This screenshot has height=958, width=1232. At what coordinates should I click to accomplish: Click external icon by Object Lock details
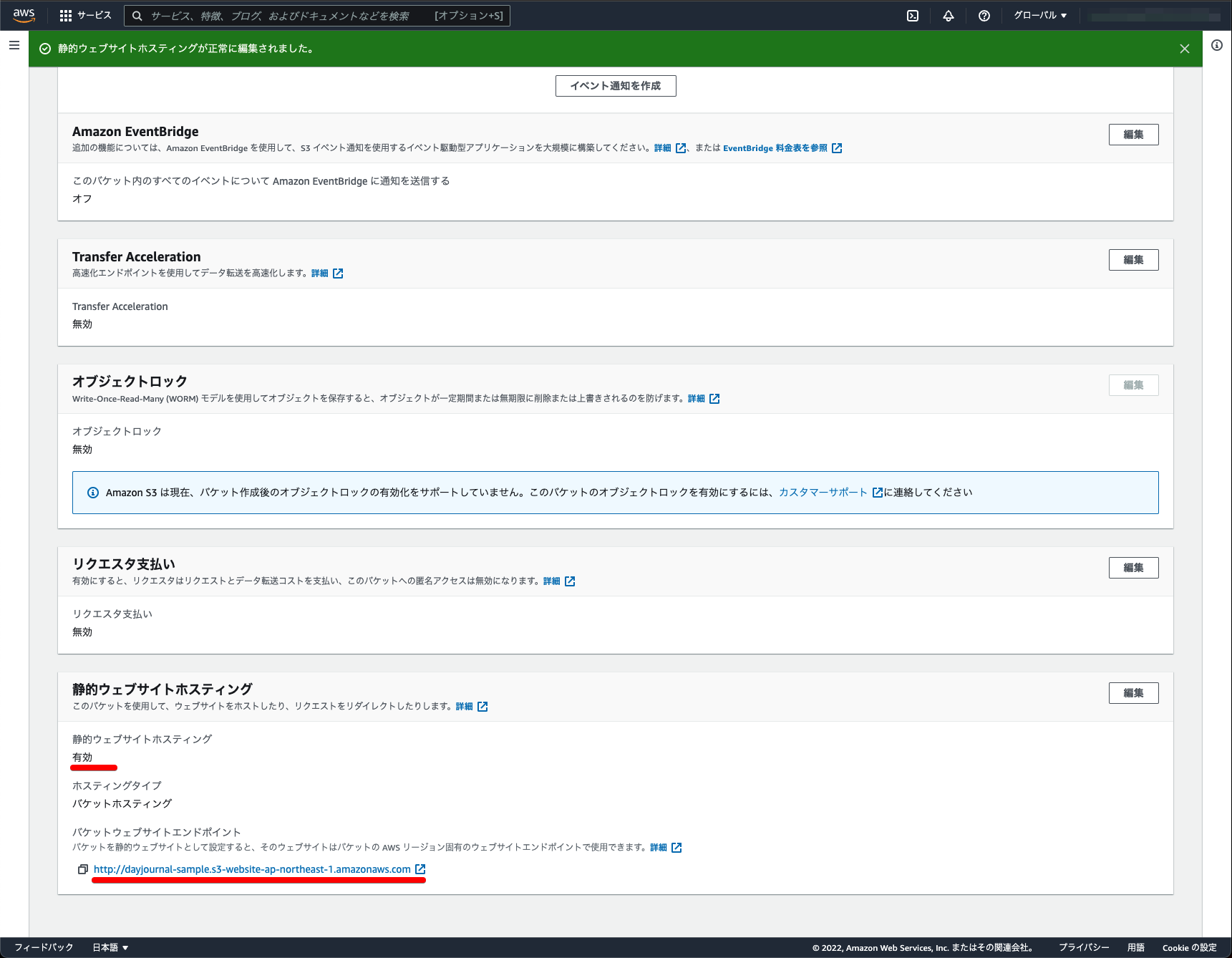(714, 399)
